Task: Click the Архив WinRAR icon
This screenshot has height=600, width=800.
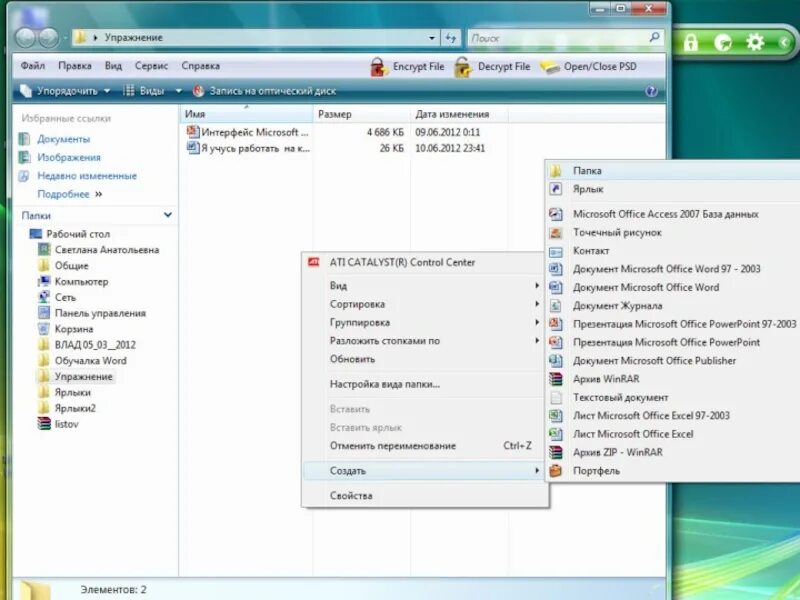Action: point(556,379)
